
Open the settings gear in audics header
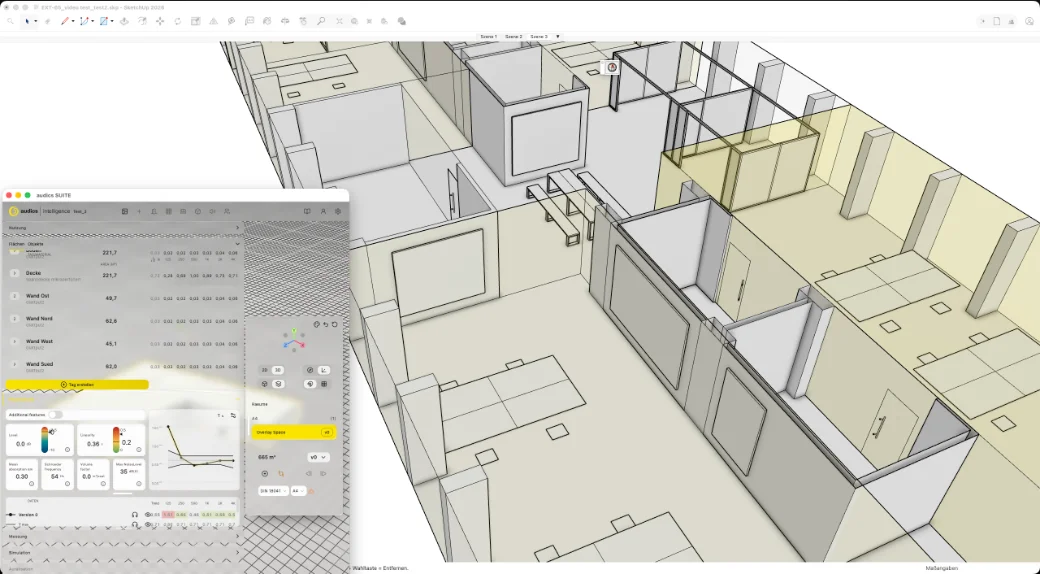(338, 212)
